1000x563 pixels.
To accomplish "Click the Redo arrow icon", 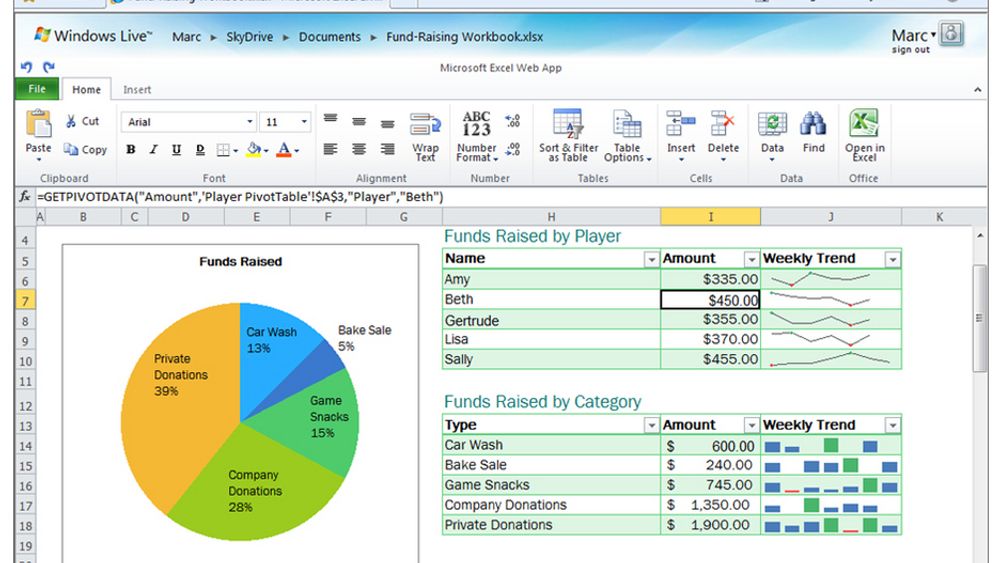I will click(x=48, y=67).
